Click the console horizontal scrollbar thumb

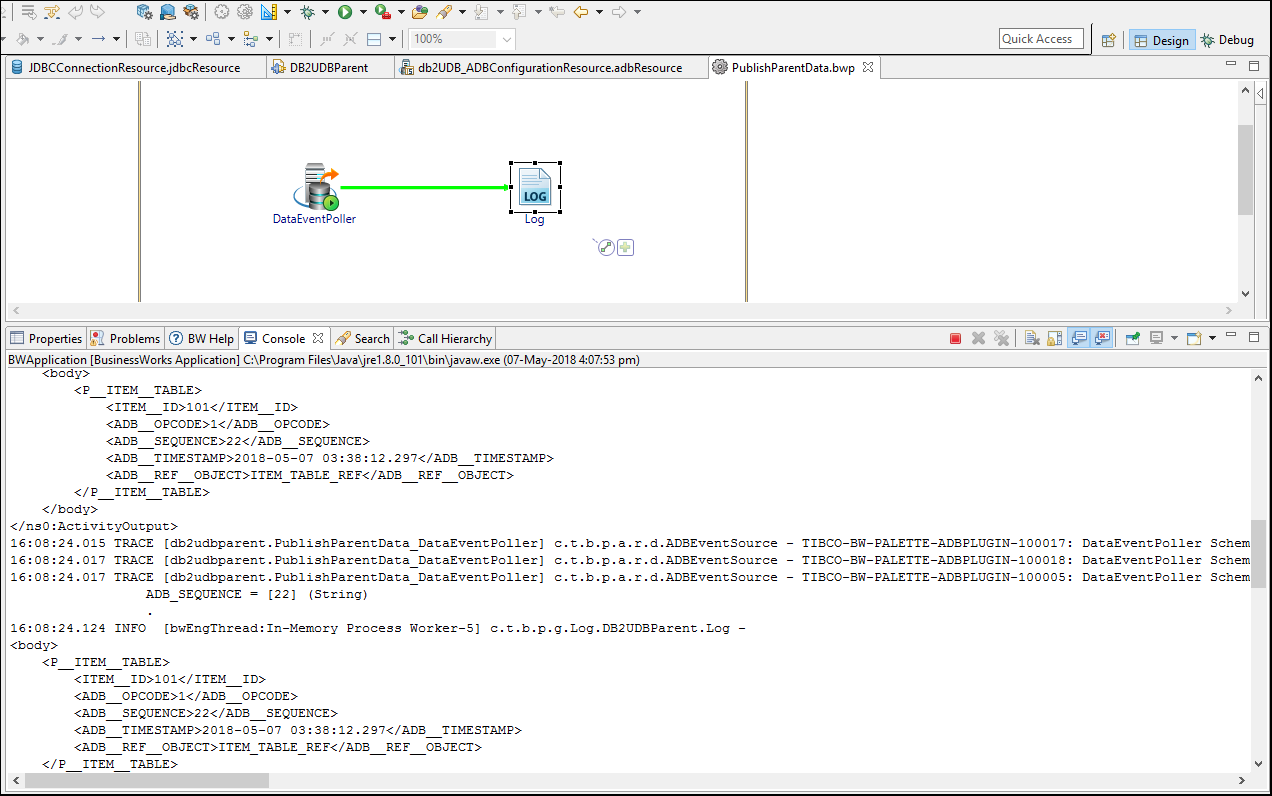[147, 780]
